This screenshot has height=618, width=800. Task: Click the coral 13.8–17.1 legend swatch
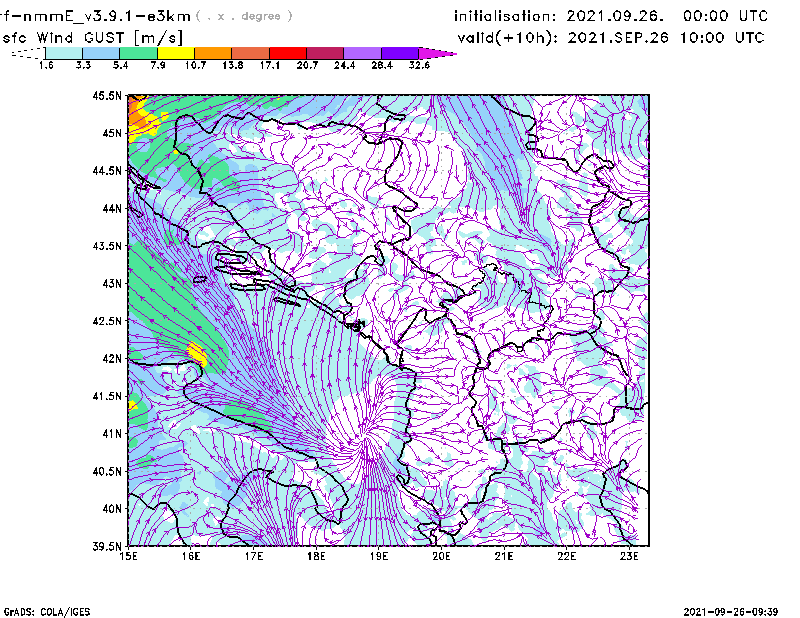pyautogui.click(x=251, y=53)
